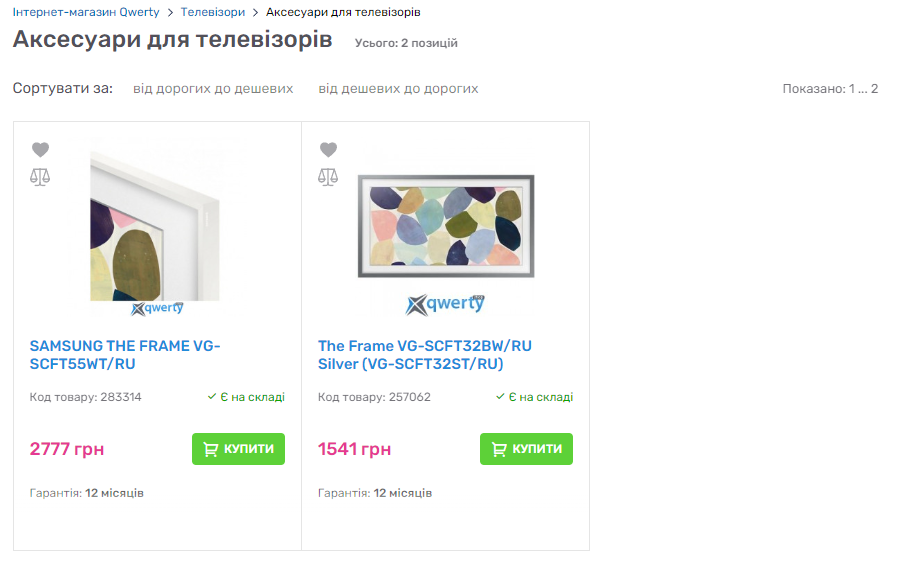Click Аксесуари для телевізорів breadcrumb item
The image size is (908, 583).
coord(343,12)
